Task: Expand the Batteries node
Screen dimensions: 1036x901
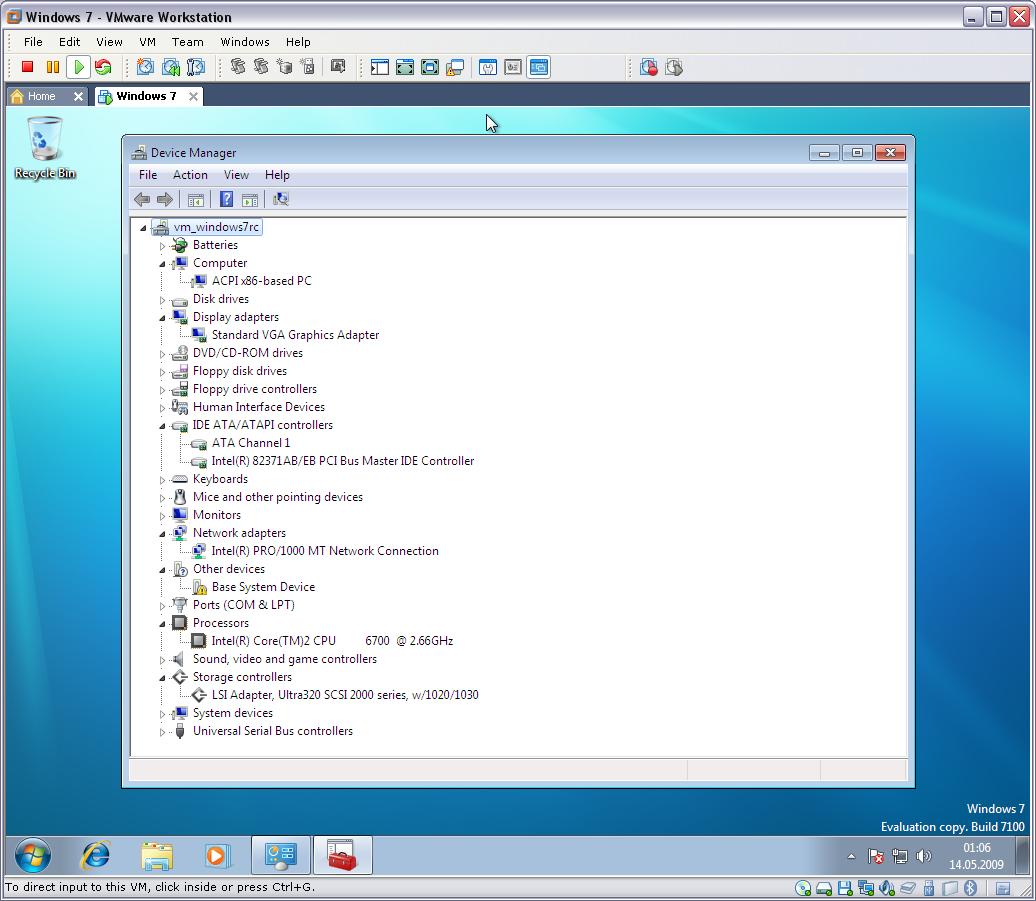Action: [163, 246]
